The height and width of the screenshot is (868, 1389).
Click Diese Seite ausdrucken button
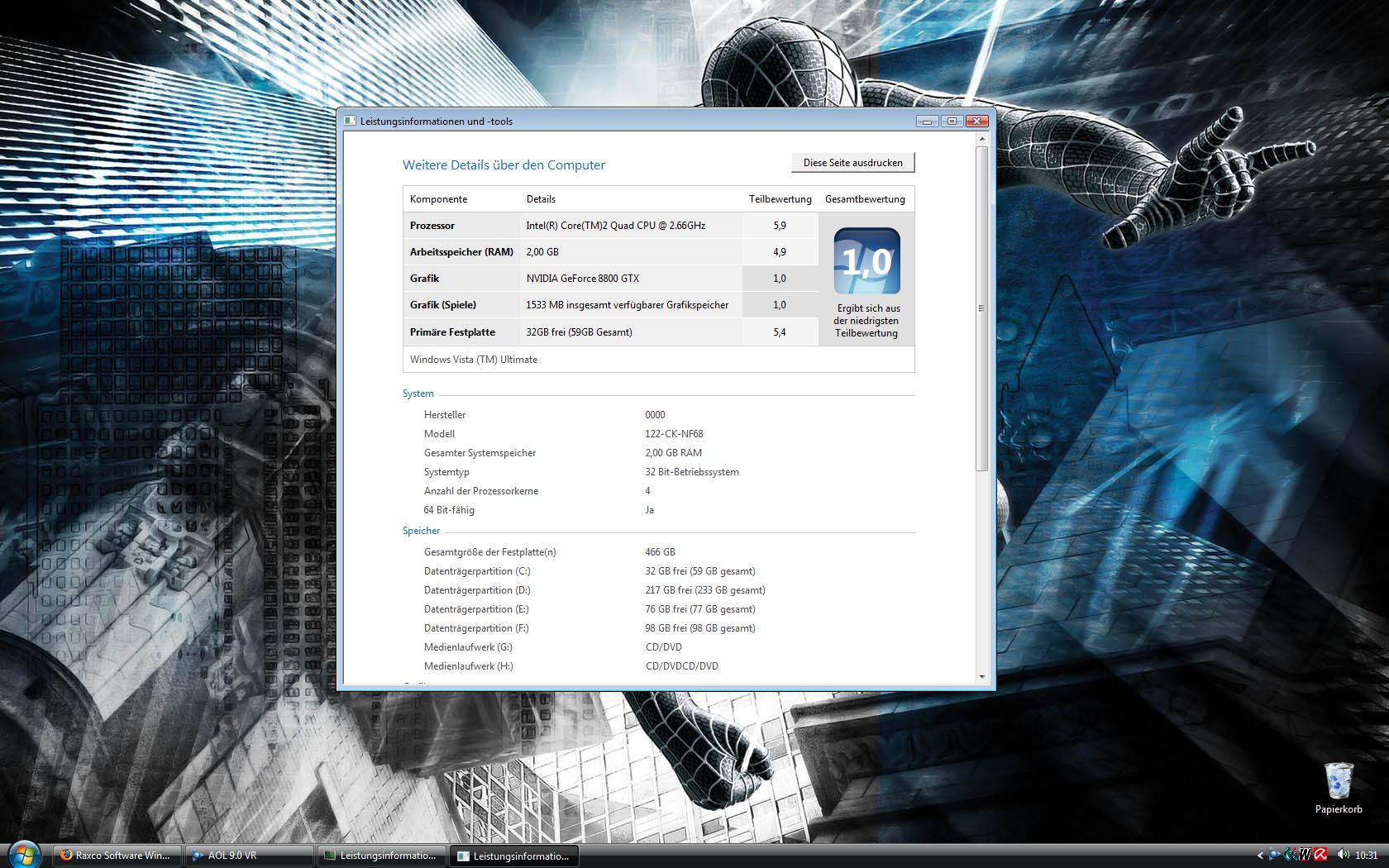[853, 163]
